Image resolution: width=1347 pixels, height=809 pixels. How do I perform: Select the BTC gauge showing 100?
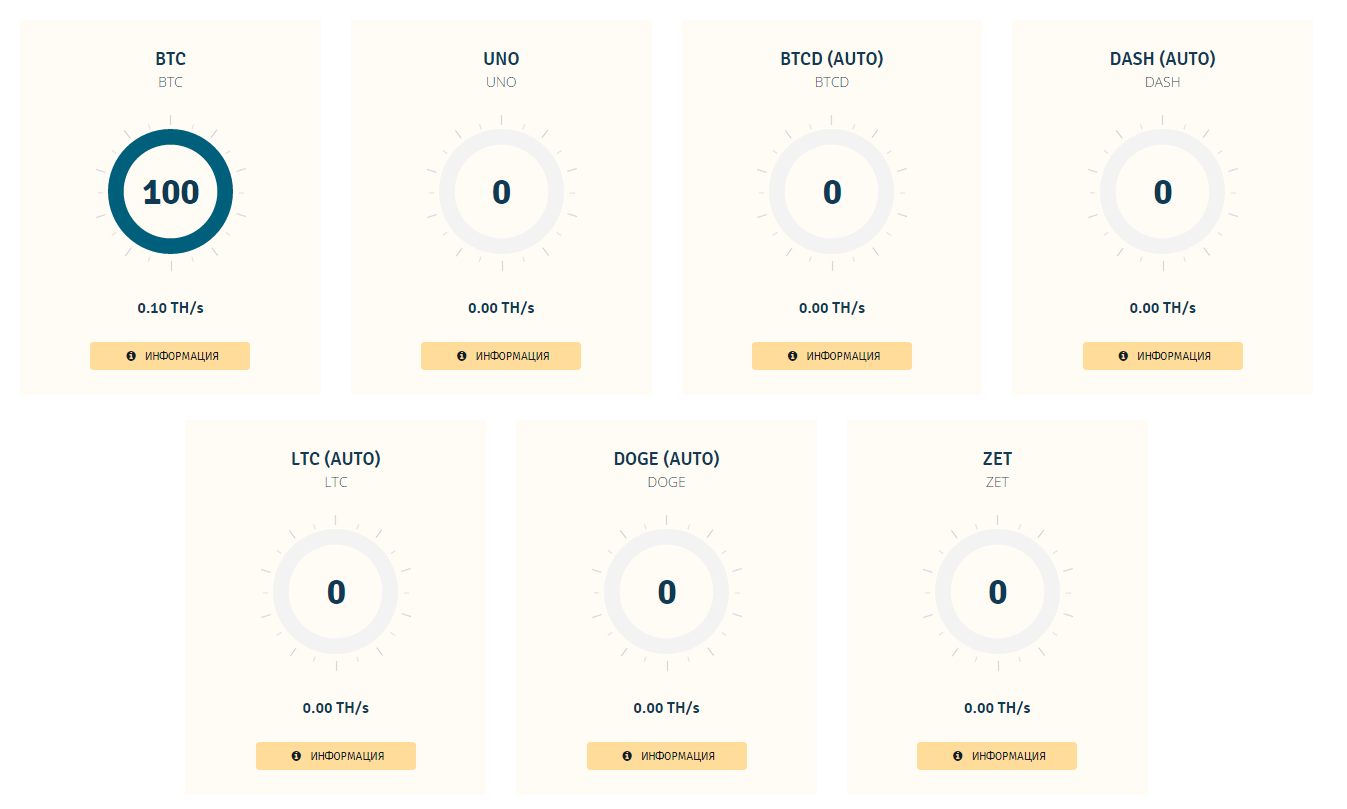coord(171,191)
